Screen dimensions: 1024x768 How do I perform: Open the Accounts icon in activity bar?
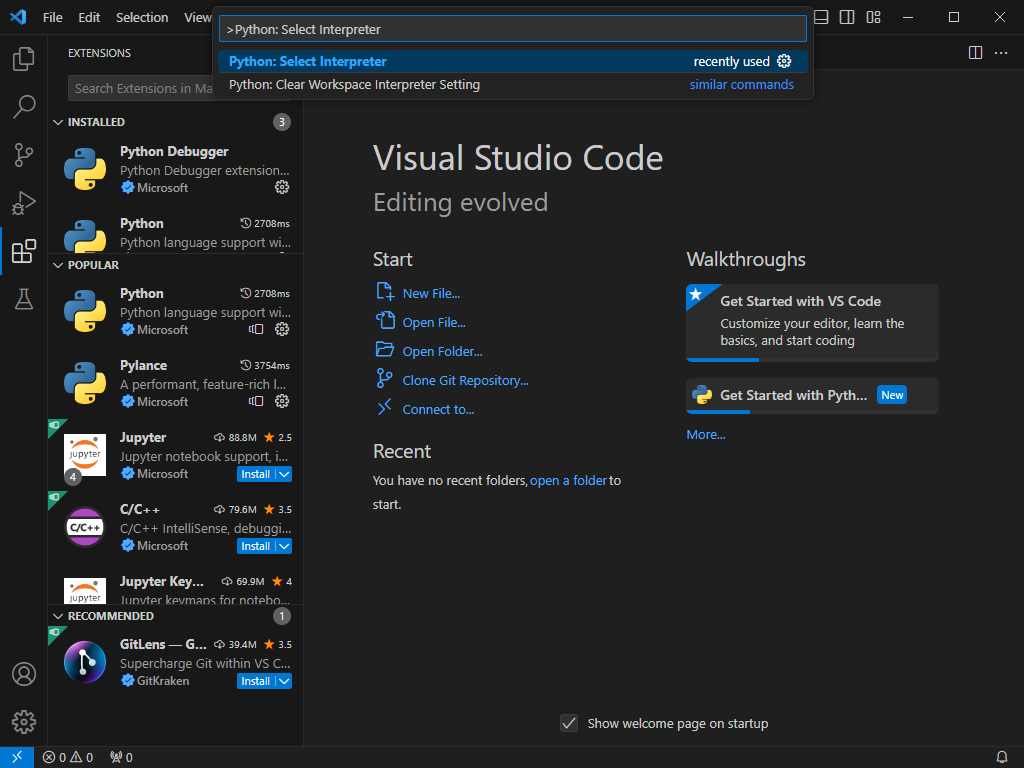(x=24, y=674)
